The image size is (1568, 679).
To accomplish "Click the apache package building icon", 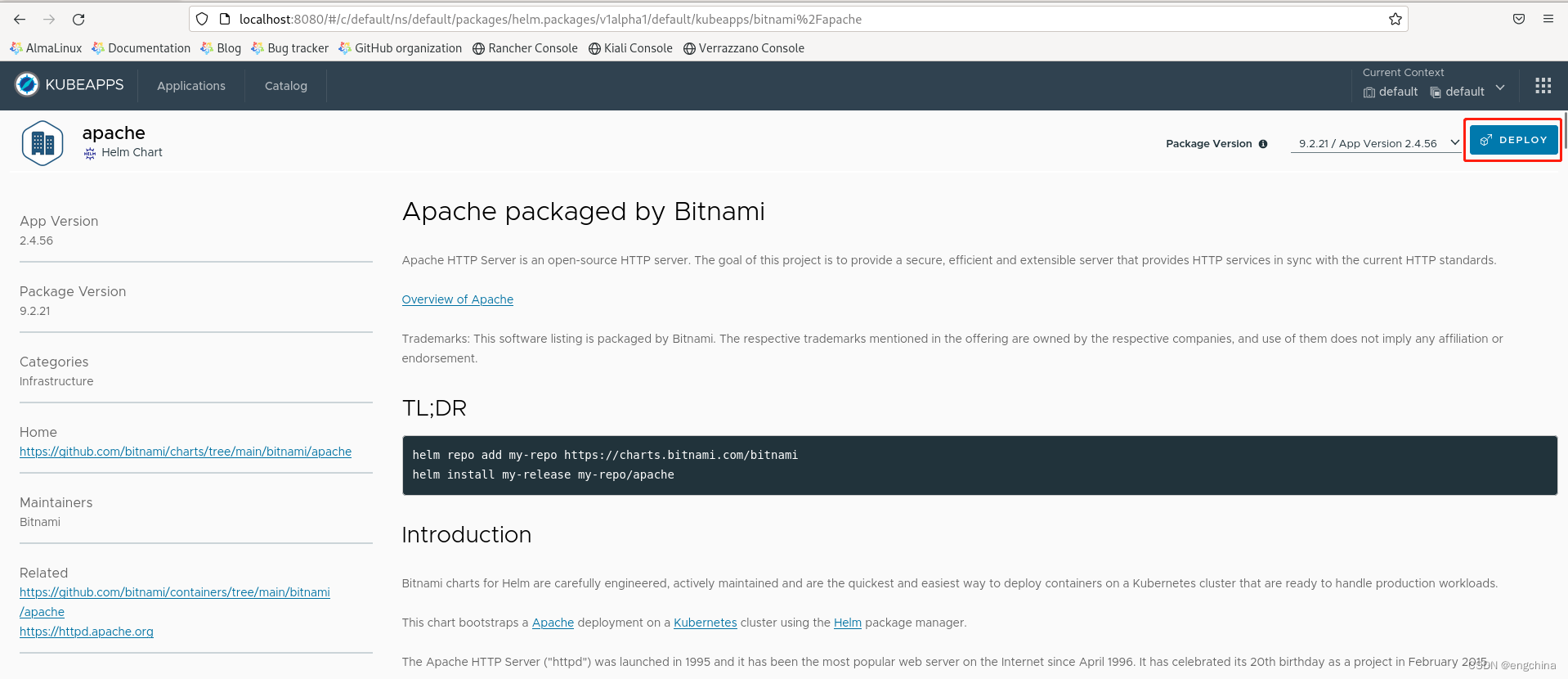I will click(x=43, y=143).
